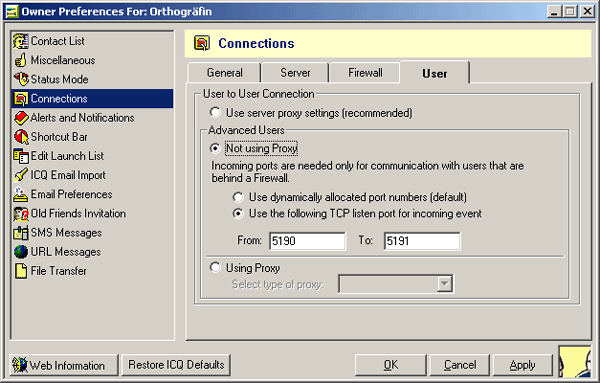
Task: Select the Using Proxy radio button
Action: tap(215, 267)
